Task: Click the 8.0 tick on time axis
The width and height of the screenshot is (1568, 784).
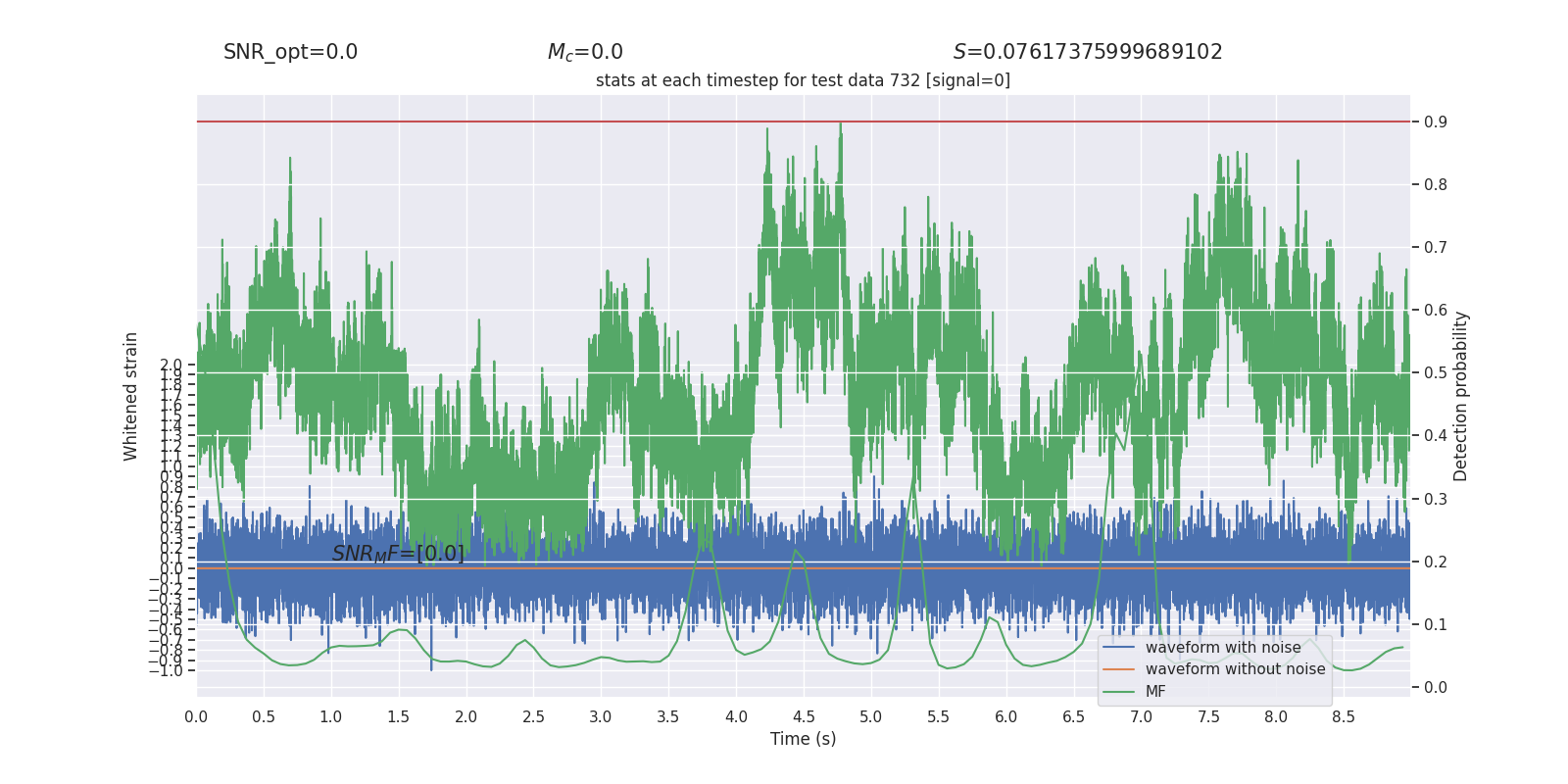Action: (x=1276, y=717)
